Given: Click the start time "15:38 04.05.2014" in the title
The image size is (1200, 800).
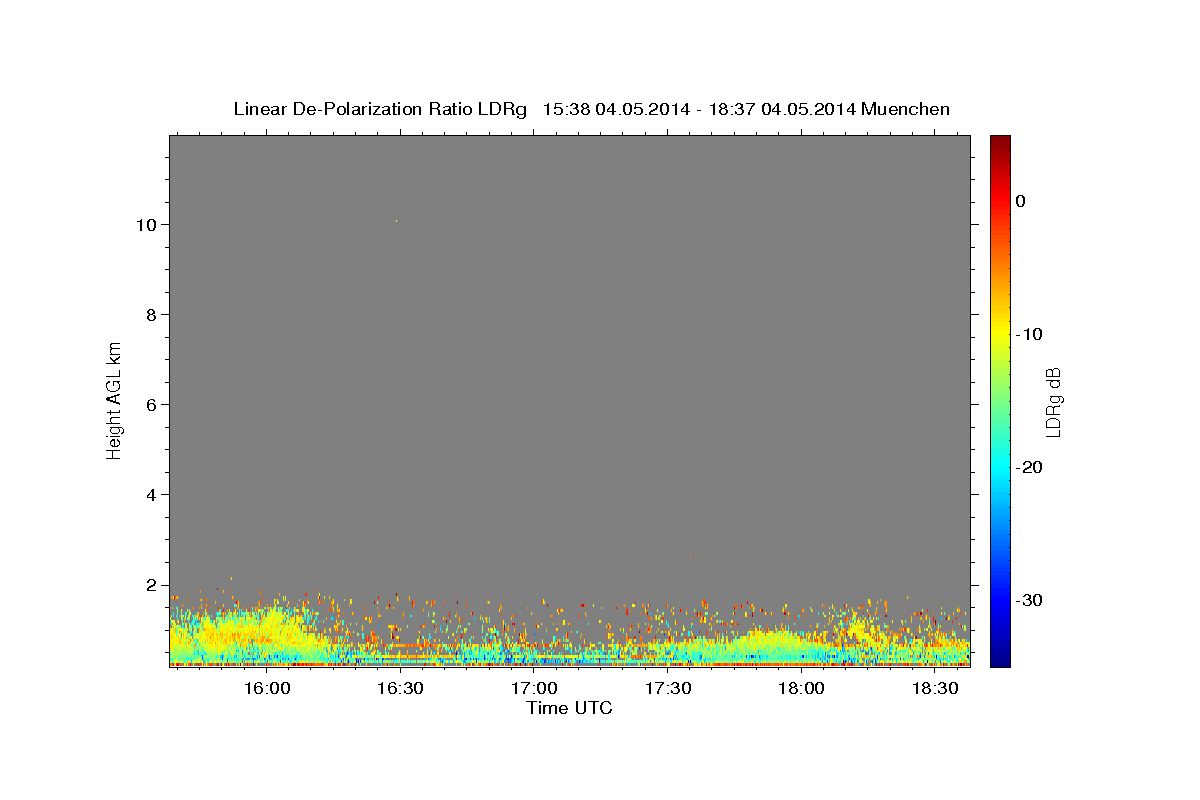Looking at the screenshot, I should tap(616, 109).
